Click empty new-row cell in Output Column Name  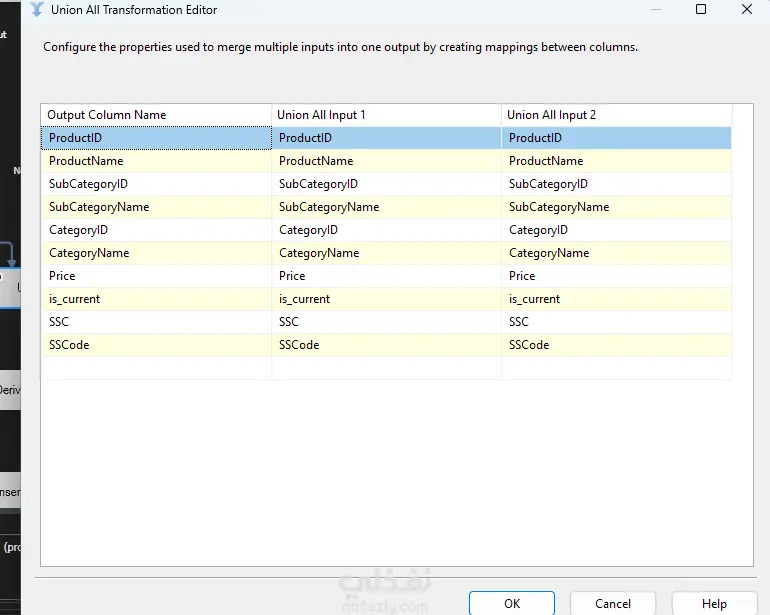tap(156, 368)
